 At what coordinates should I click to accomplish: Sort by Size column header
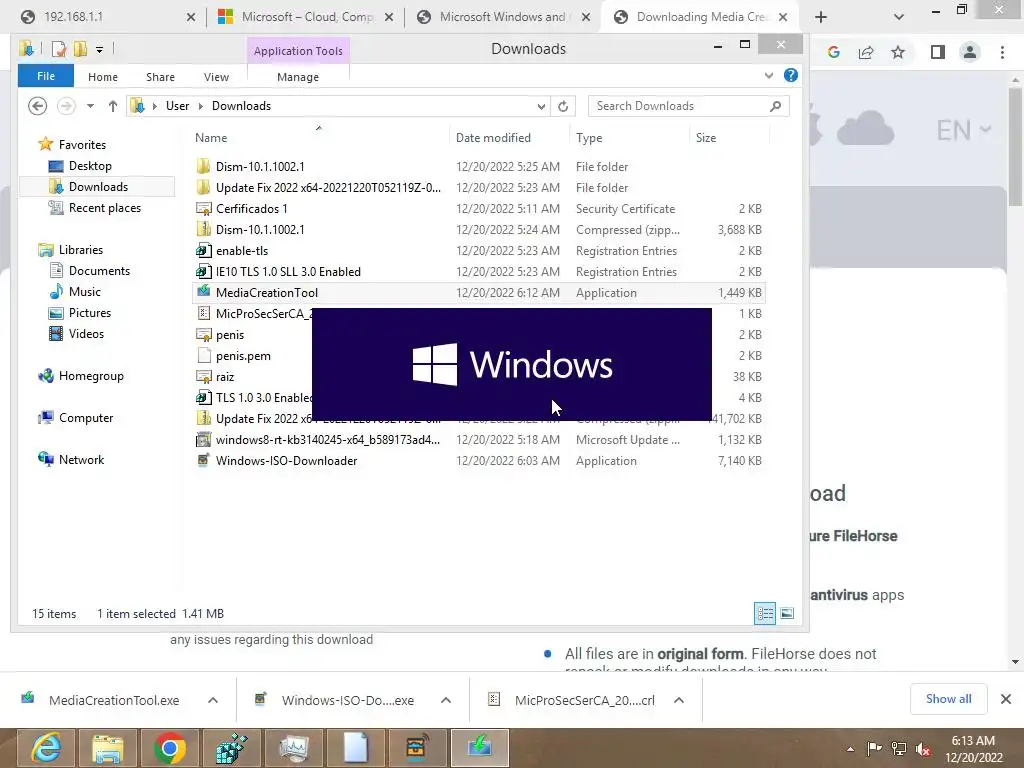tap(706, 138)
